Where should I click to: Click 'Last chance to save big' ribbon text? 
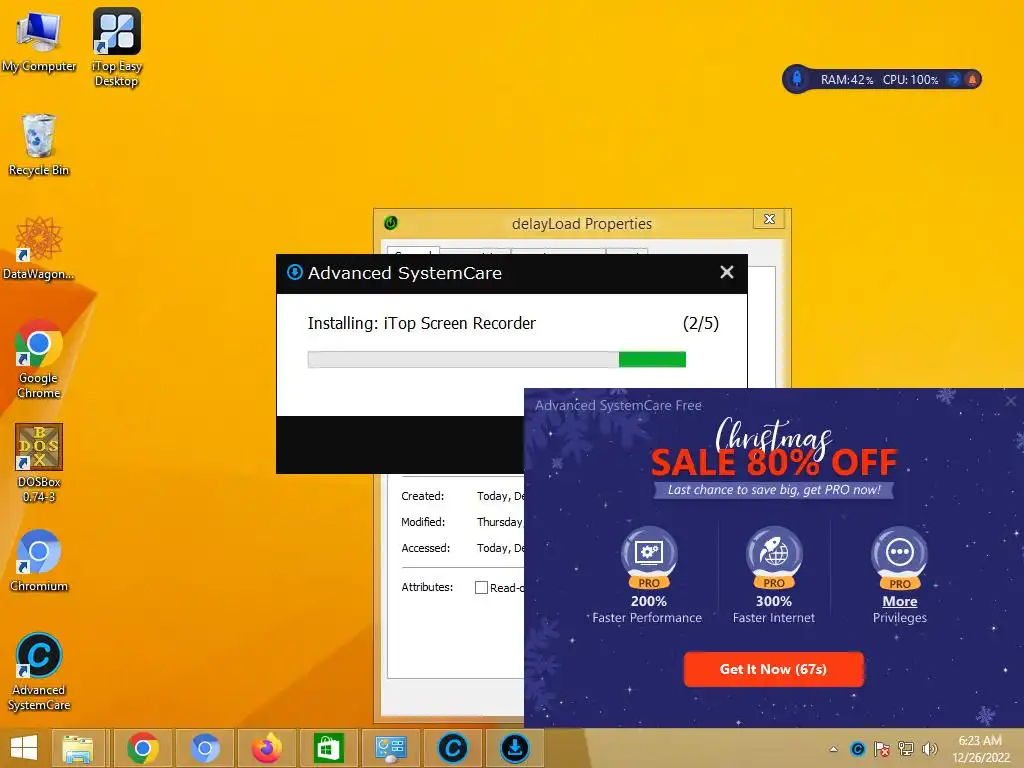[x=774, y=490]
